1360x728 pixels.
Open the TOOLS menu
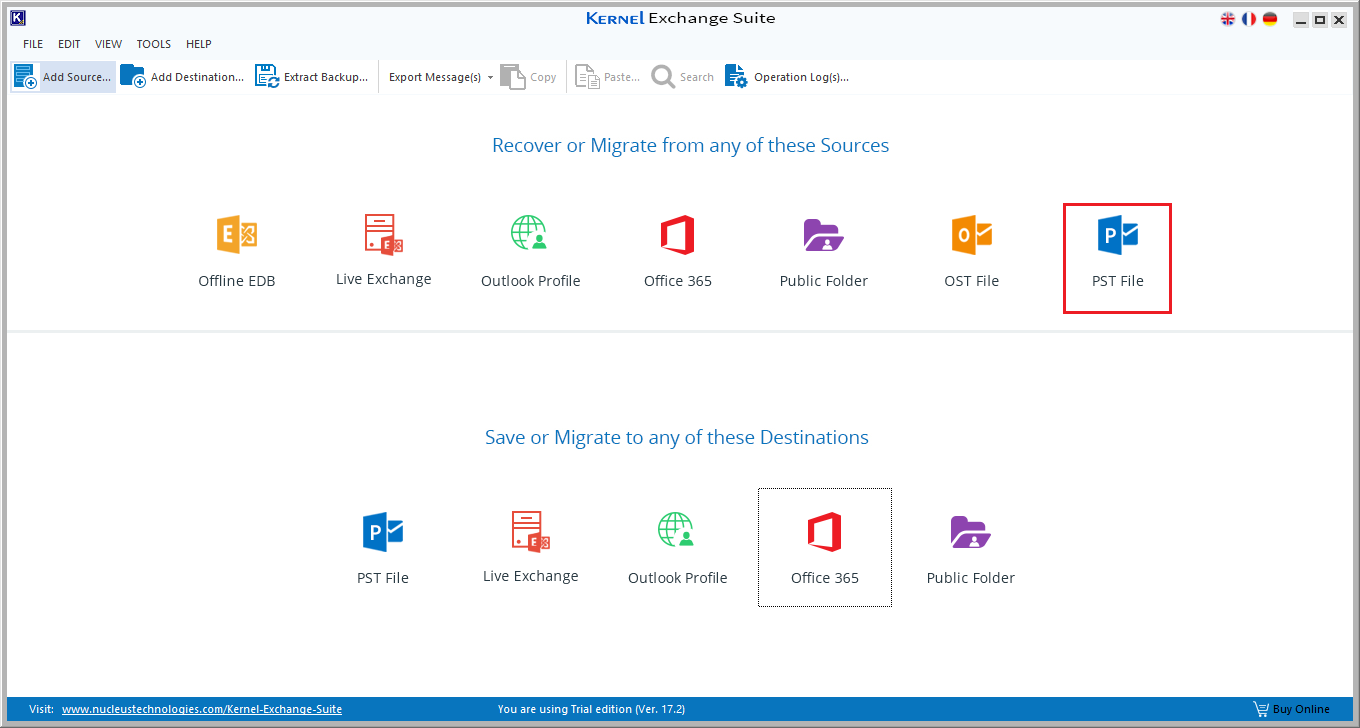click(154, 44)
